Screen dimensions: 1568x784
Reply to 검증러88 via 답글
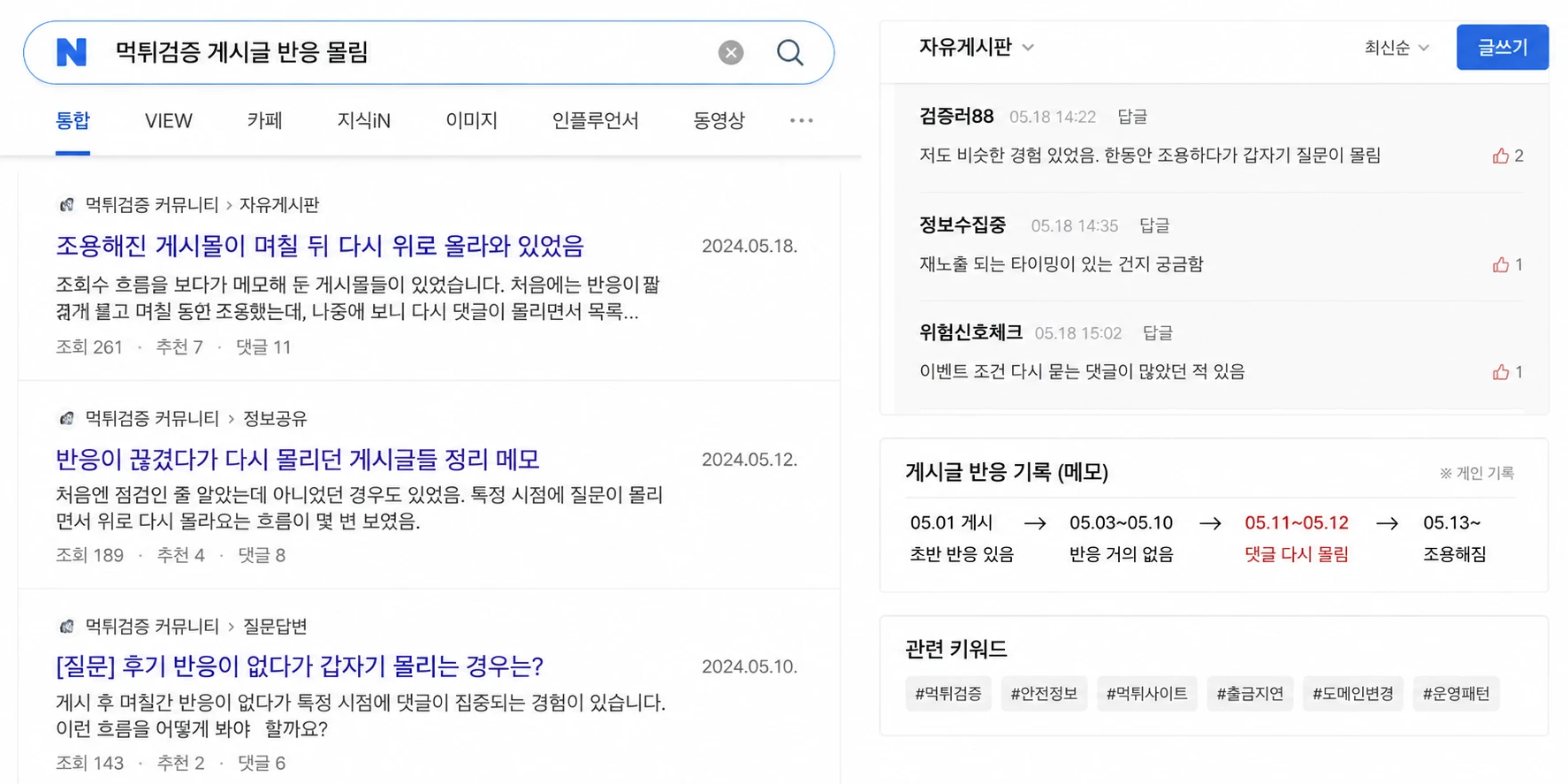point(1132,117)
